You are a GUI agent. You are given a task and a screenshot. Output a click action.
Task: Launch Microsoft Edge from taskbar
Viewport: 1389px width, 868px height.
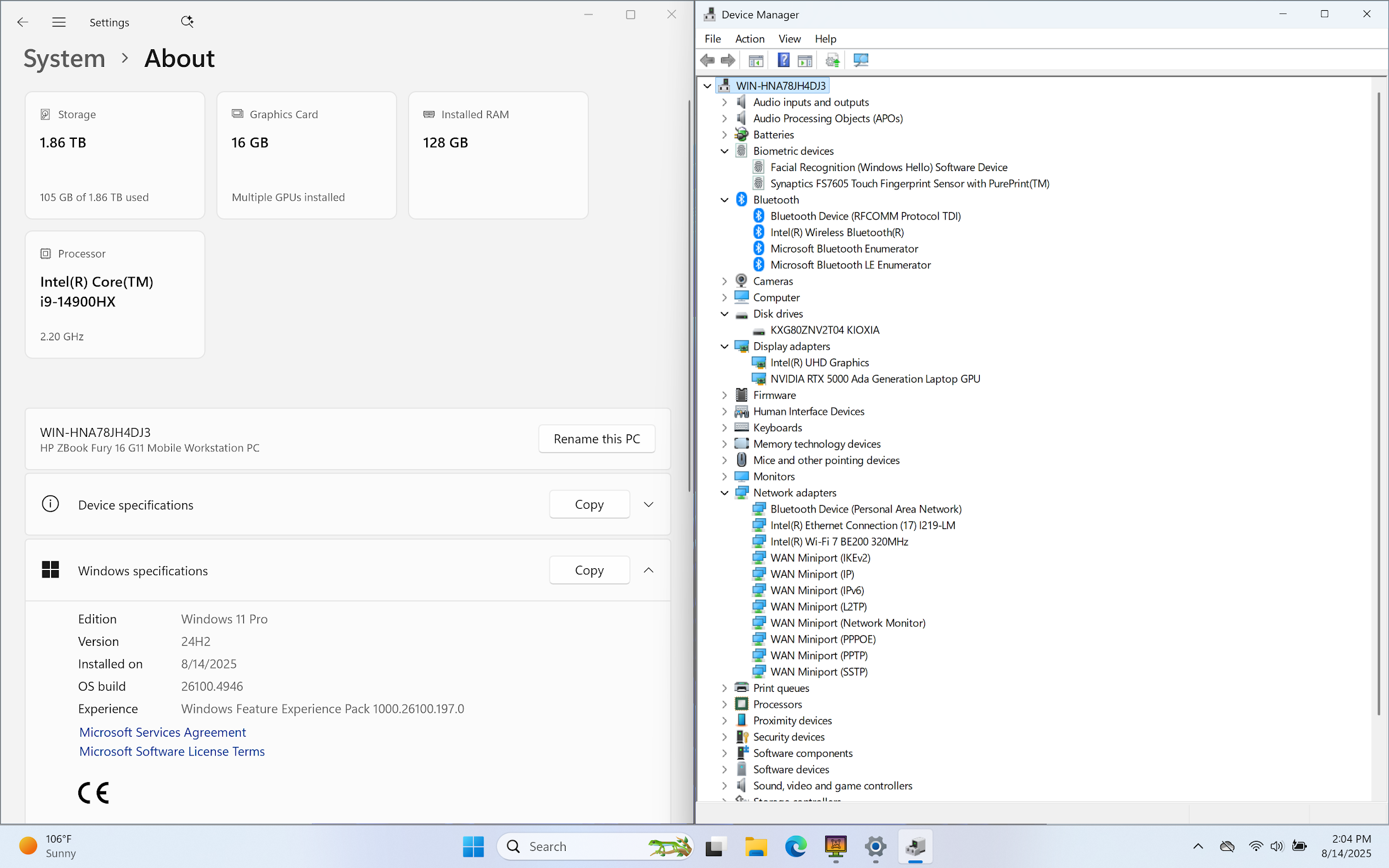coord(796,847)
